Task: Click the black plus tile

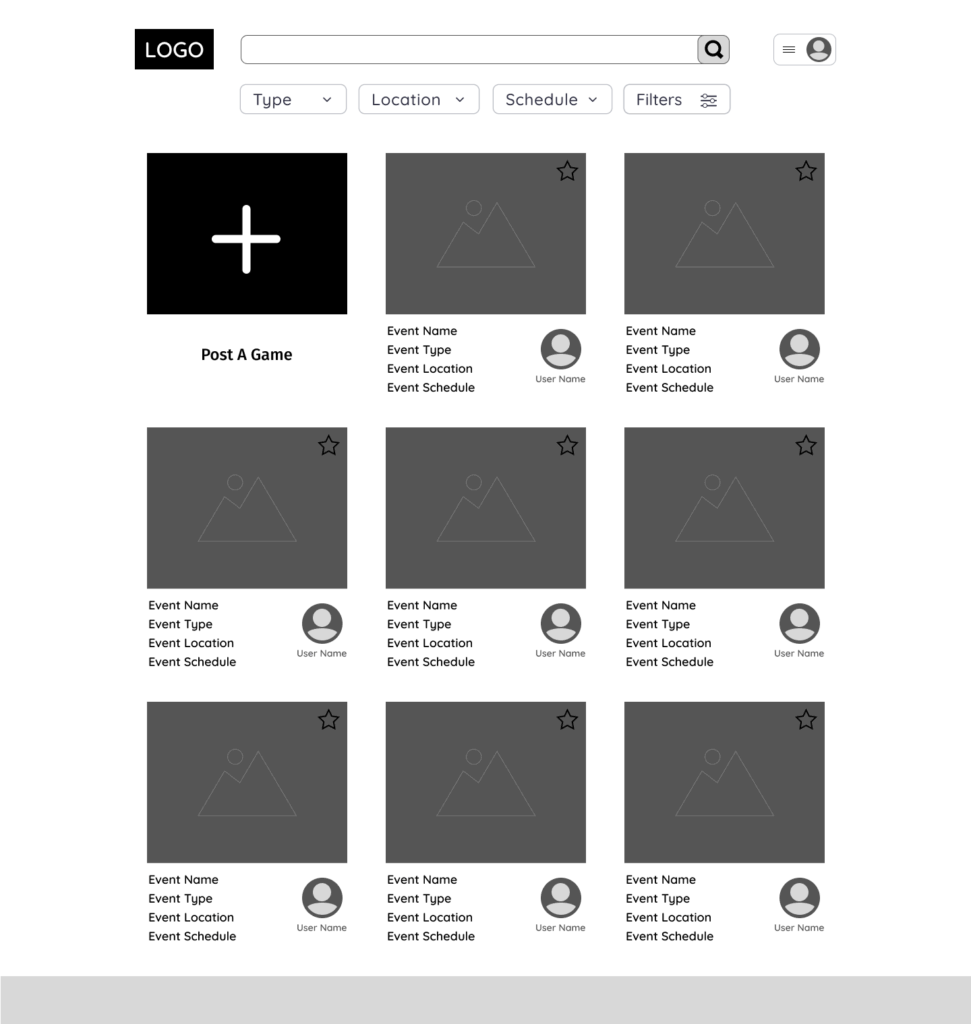Action: 247,234
